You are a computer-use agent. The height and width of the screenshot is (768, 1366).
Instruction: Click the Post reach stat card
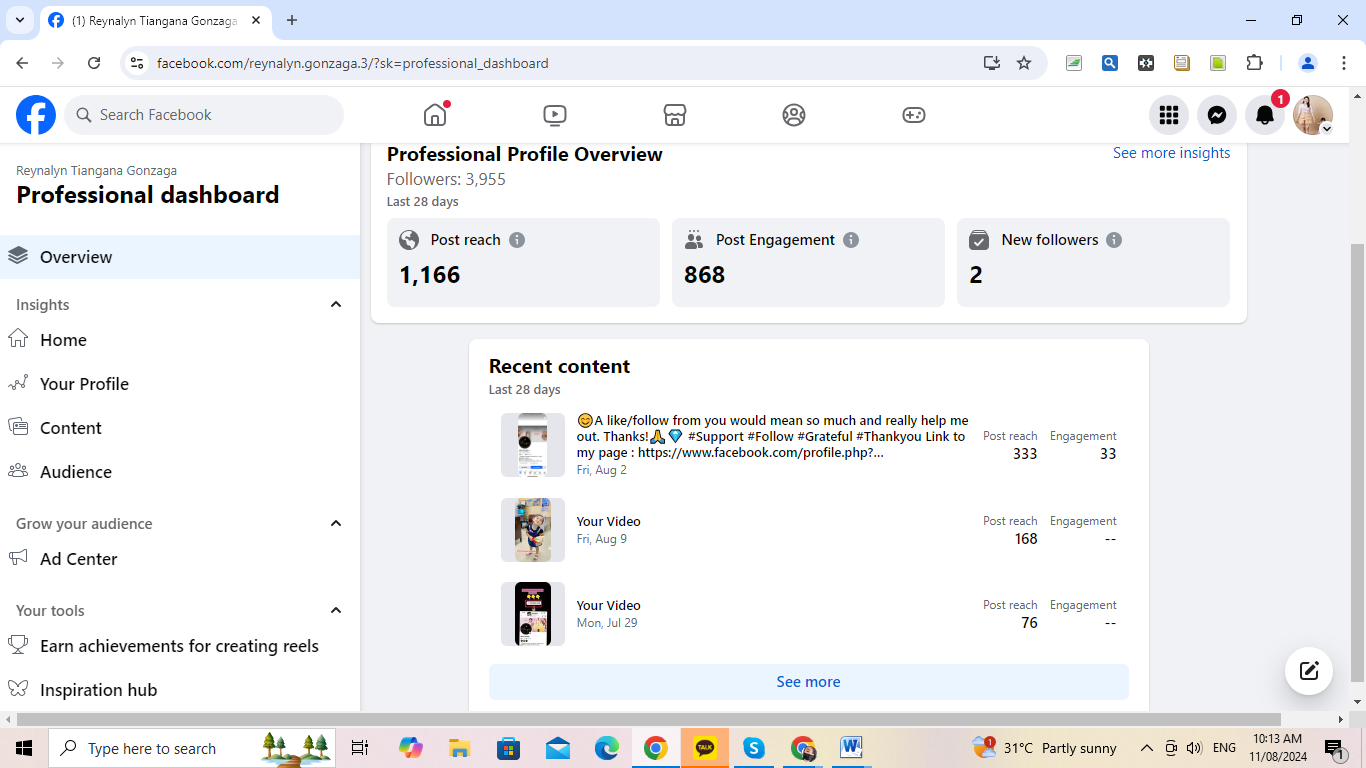coord(523,263)
